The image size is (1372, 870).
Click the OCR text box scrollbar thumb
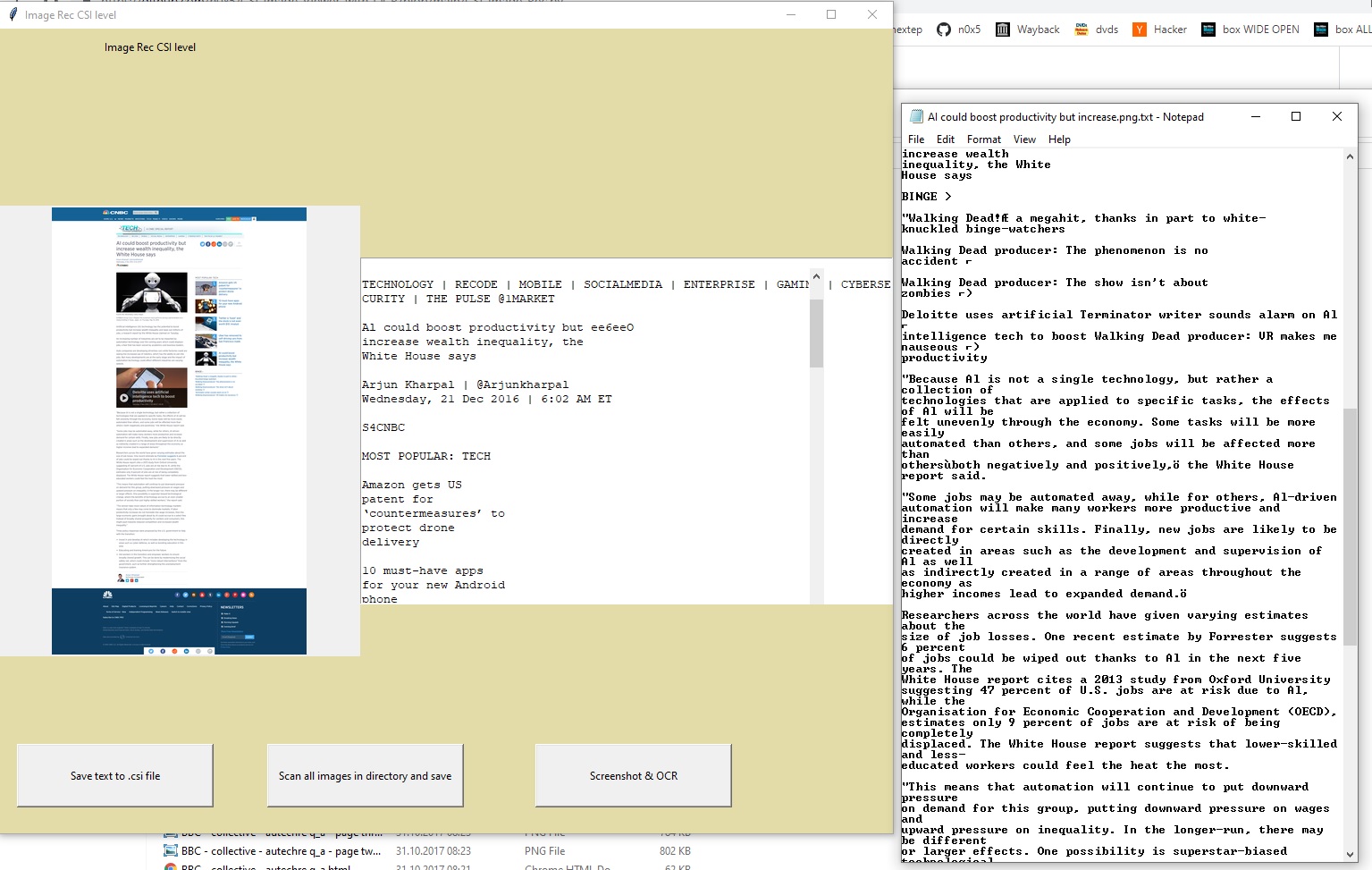pos(816,333)
